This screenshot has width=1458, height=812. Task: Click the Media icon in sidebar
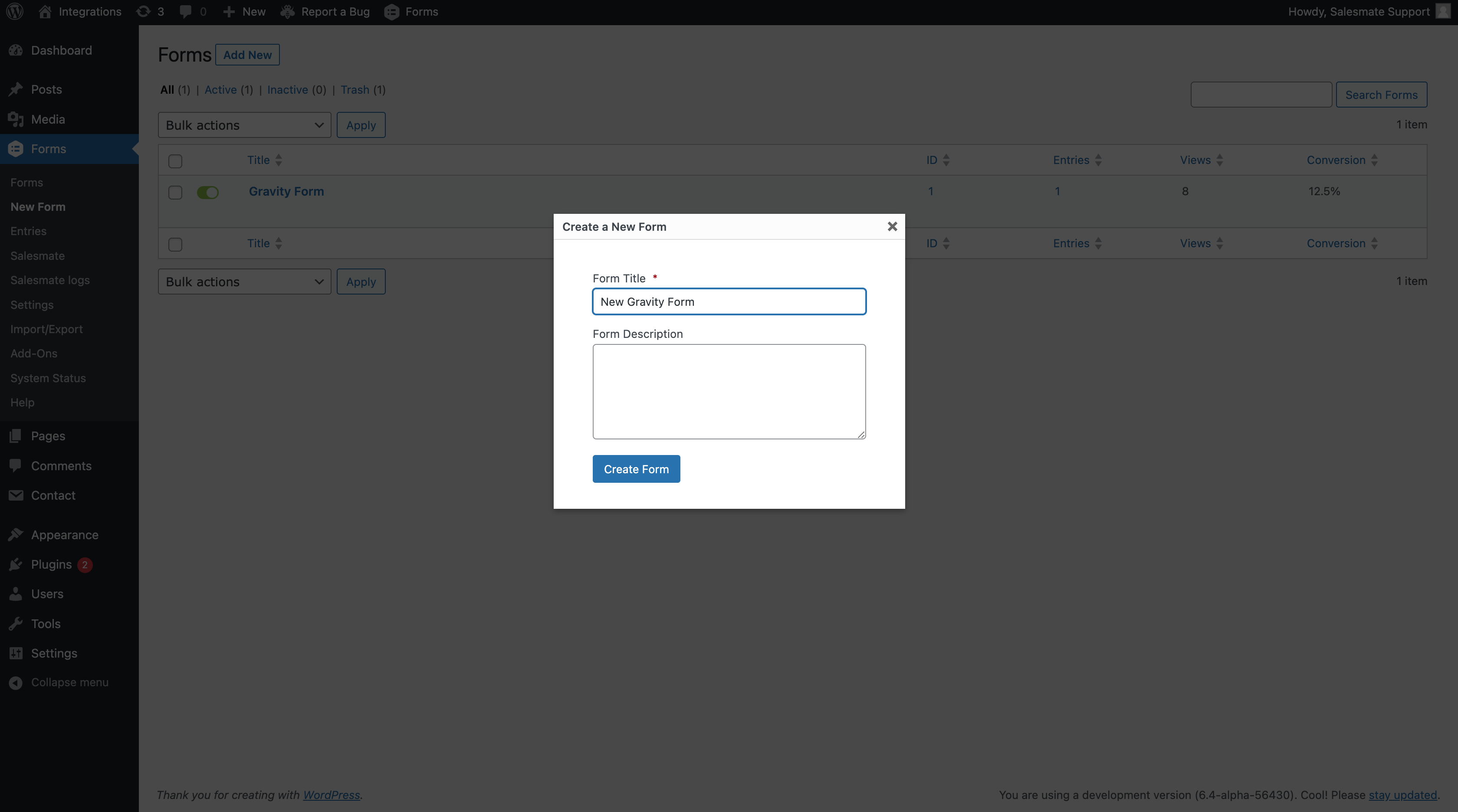[16, 119]
